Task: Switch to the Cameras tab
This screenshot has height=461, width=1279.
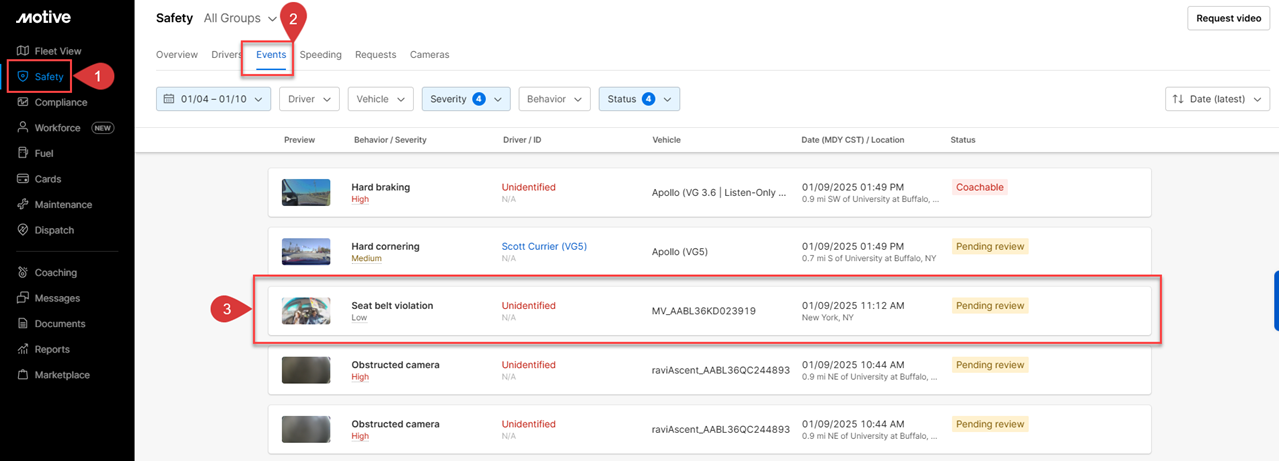Action: point(429,55)
